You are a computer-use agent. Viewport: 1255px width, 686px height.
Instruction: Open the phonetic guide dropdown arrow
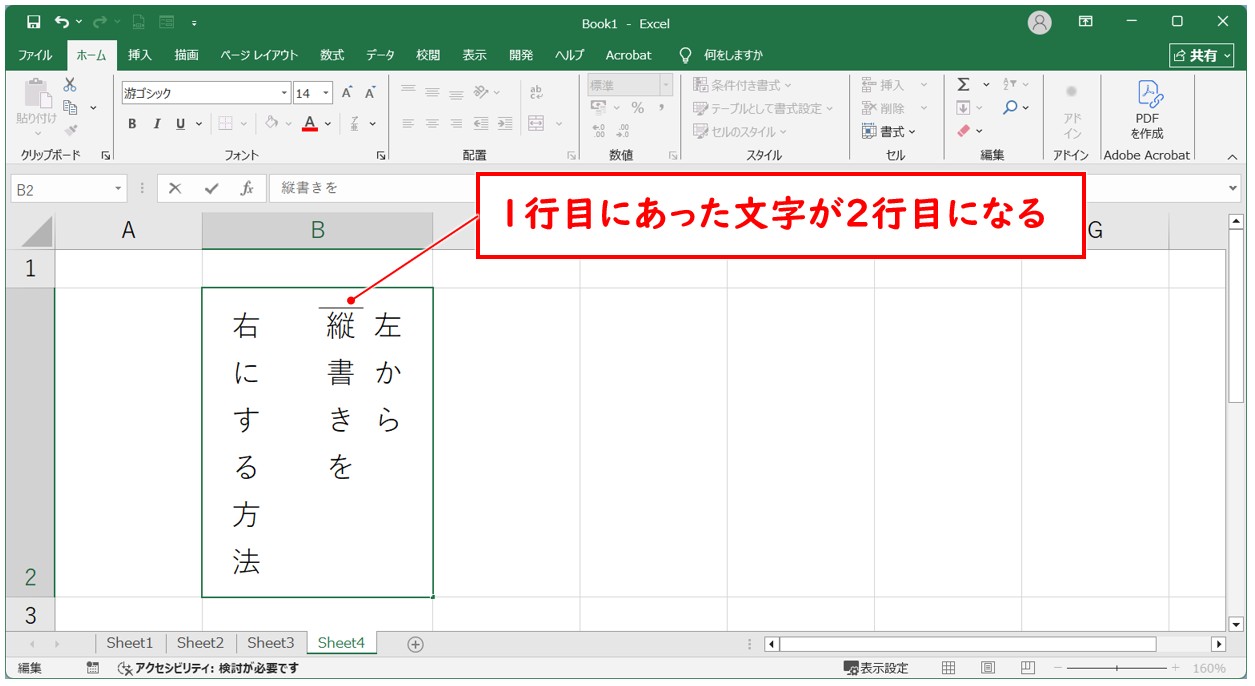373,124
